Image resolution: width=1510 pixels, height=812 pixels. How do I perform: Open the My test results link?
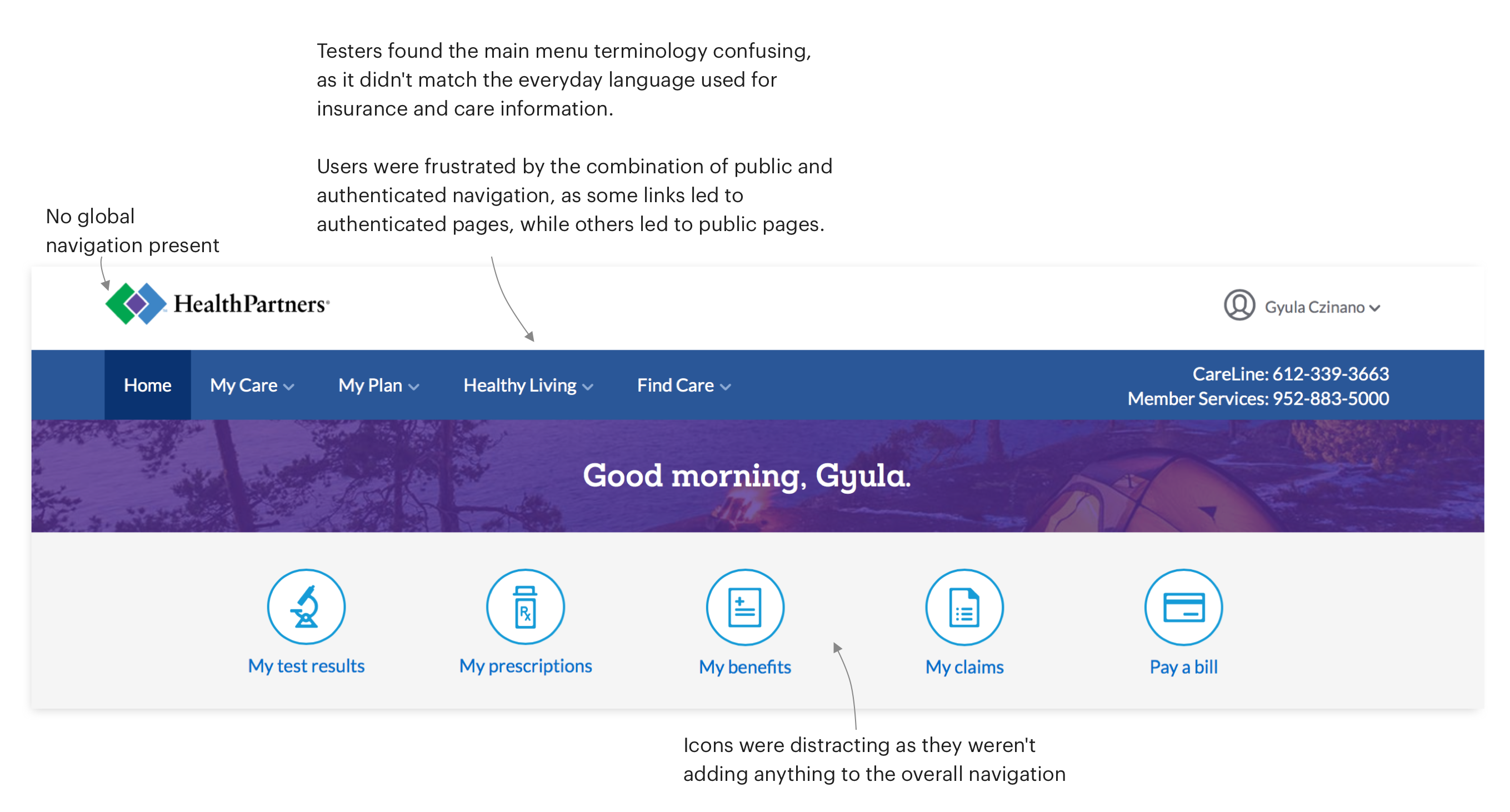306,665
